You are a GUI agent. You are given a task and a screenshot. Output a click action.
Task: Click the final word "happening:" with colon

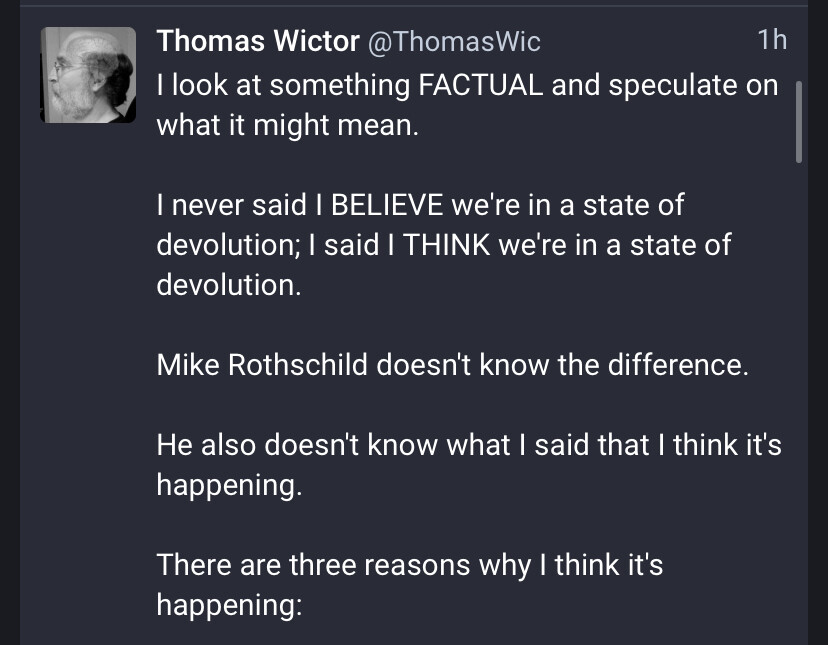[x=229, y=605]
